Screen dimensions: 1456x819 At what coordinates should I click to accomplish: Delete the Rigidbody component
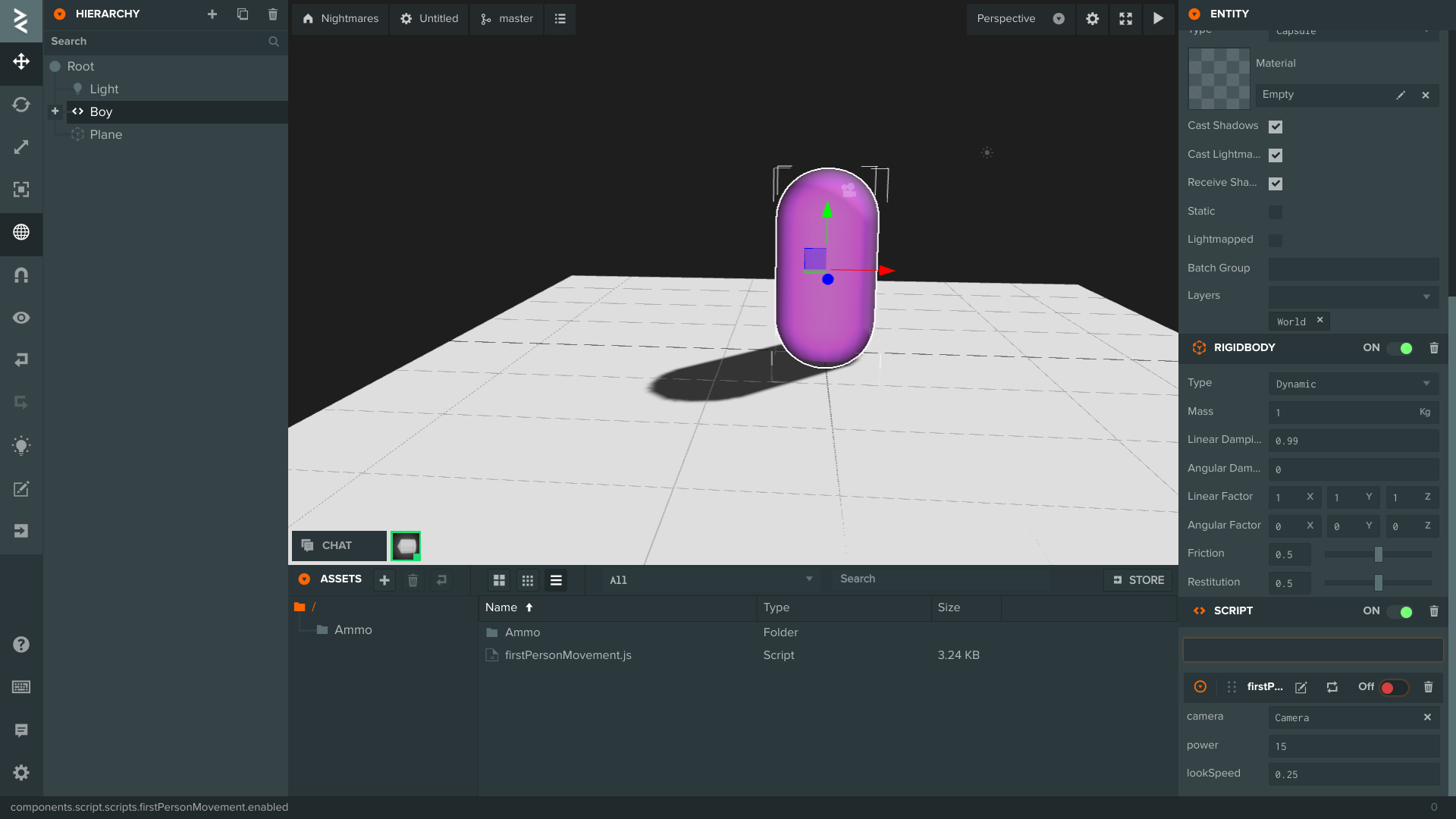(1433, 348)
